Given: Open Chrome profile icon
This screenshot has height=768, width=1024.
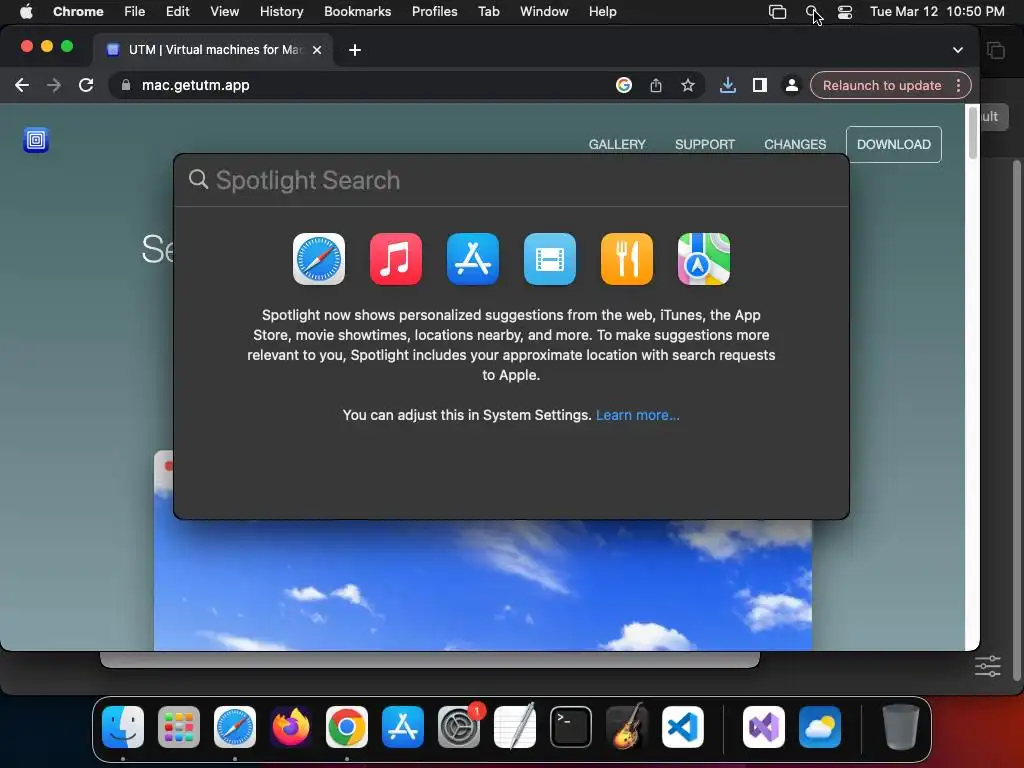Looking at the screenshot, I should [x=792, y=86].
